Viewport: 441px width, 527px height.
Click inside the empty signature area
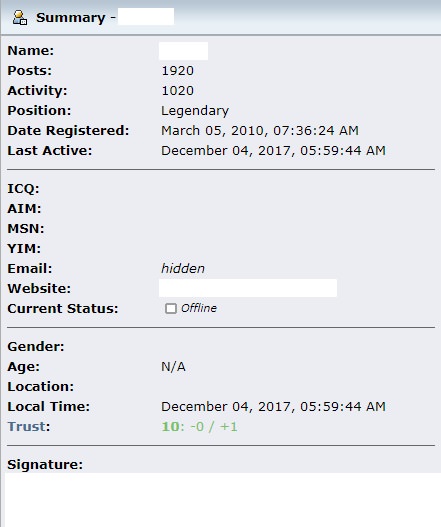[x=223, y=500]
